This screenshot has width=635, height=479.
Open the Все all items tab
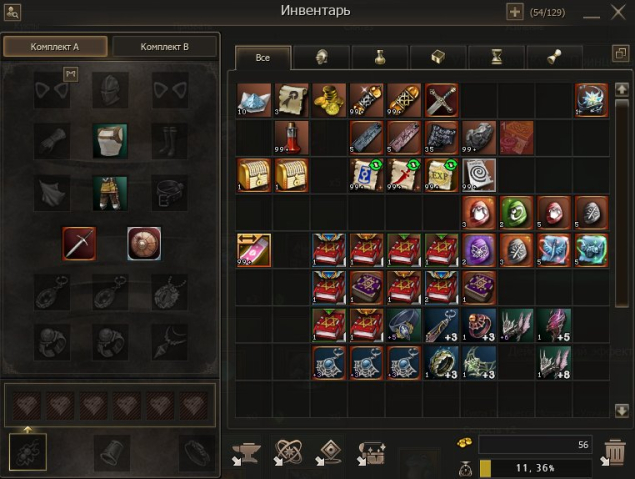point(263,57)
